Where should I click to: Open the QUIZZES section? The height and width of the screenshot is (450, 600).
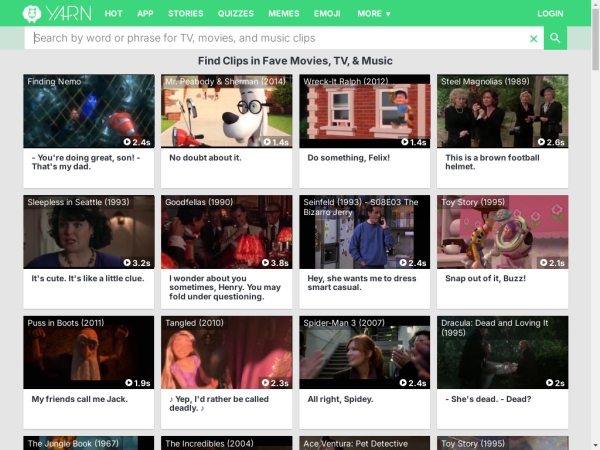point(236,14)
